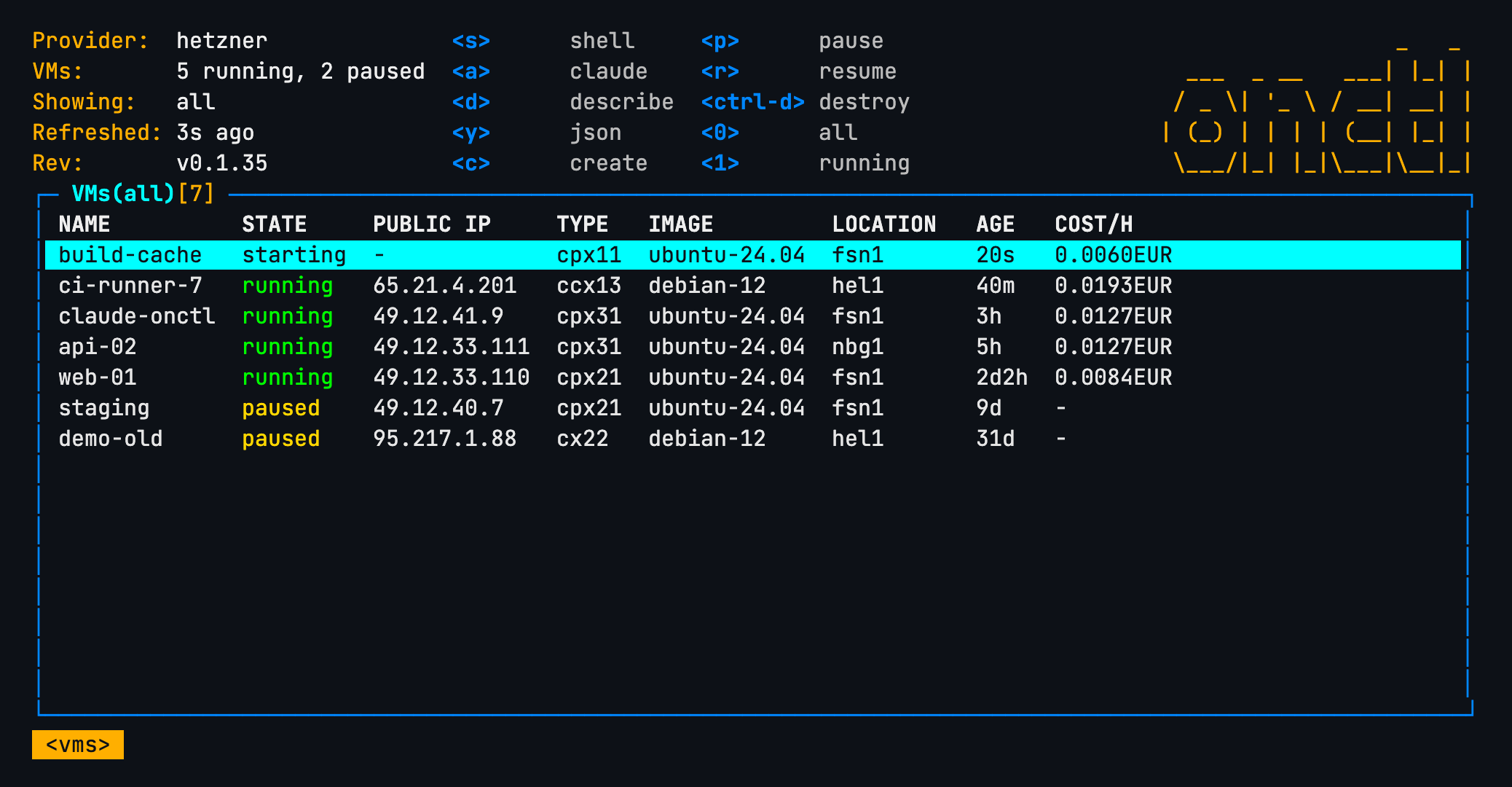Click the '5 running, 2 paused' summary
The width and height of the screenshot is (1512, 787).
click(x=300, y=71)
